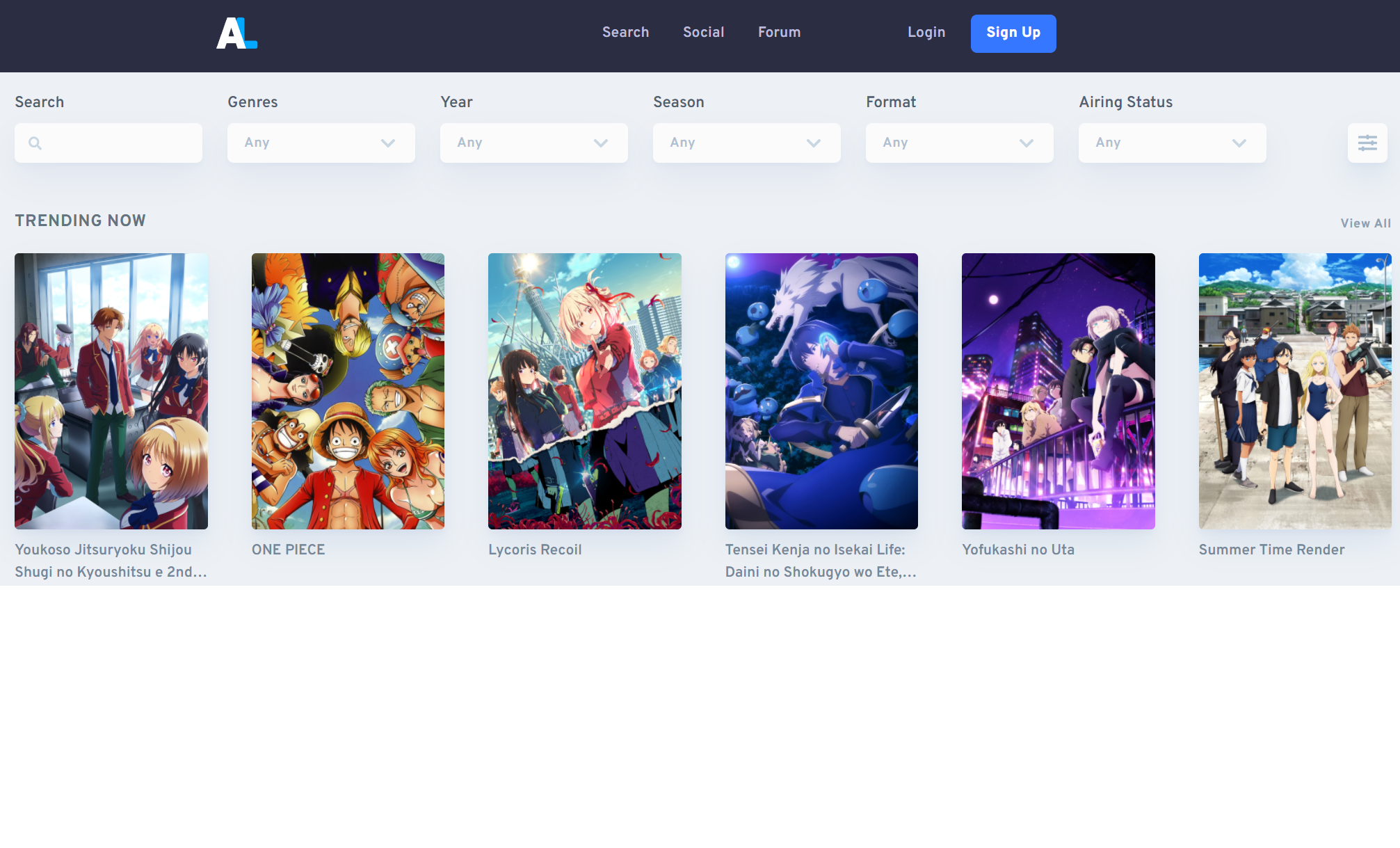Open the Forum nav item
The width and height of the screenshot is (1400, 848).
pyautogui.click(x=779, y=32)
